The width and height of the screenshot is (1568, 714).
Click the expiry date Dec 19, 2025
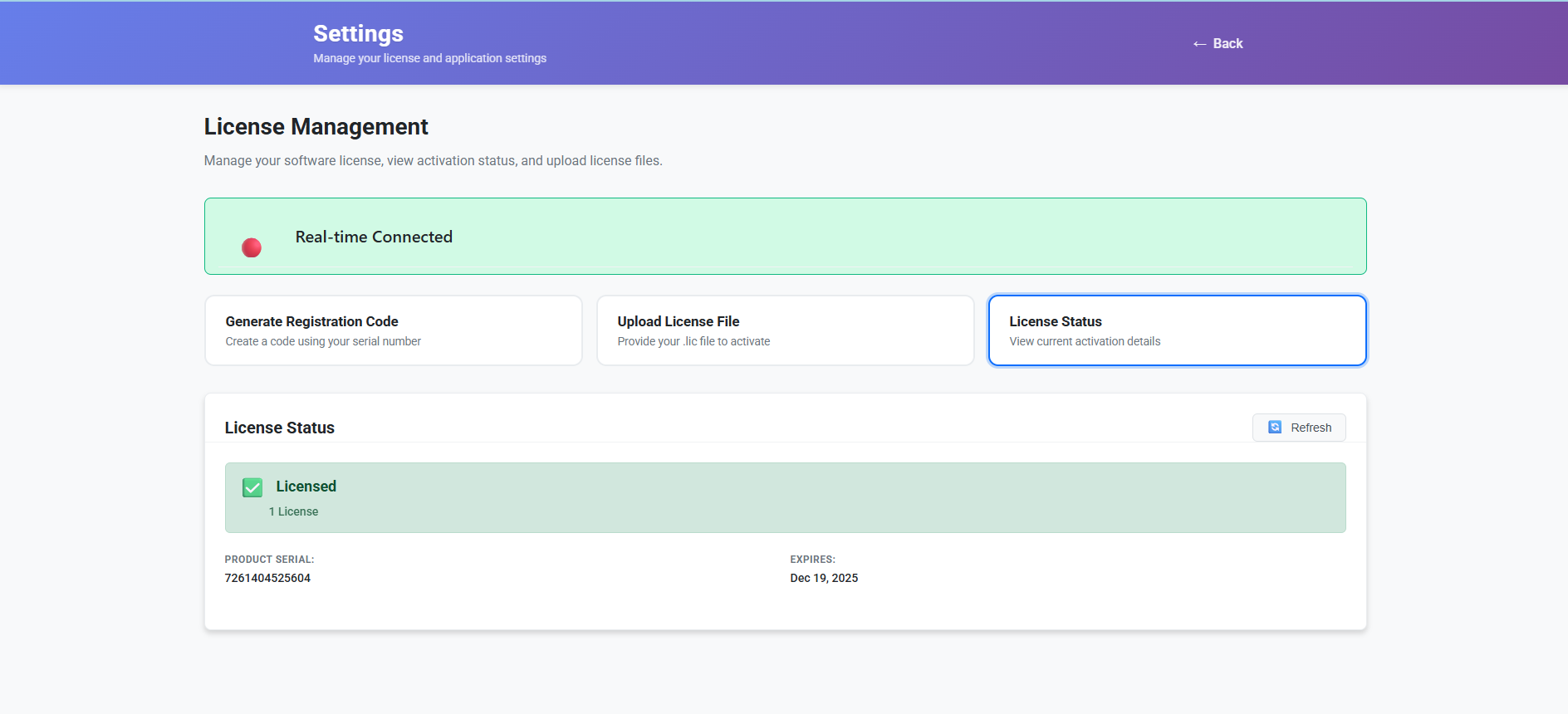click(x=824, y=578)
